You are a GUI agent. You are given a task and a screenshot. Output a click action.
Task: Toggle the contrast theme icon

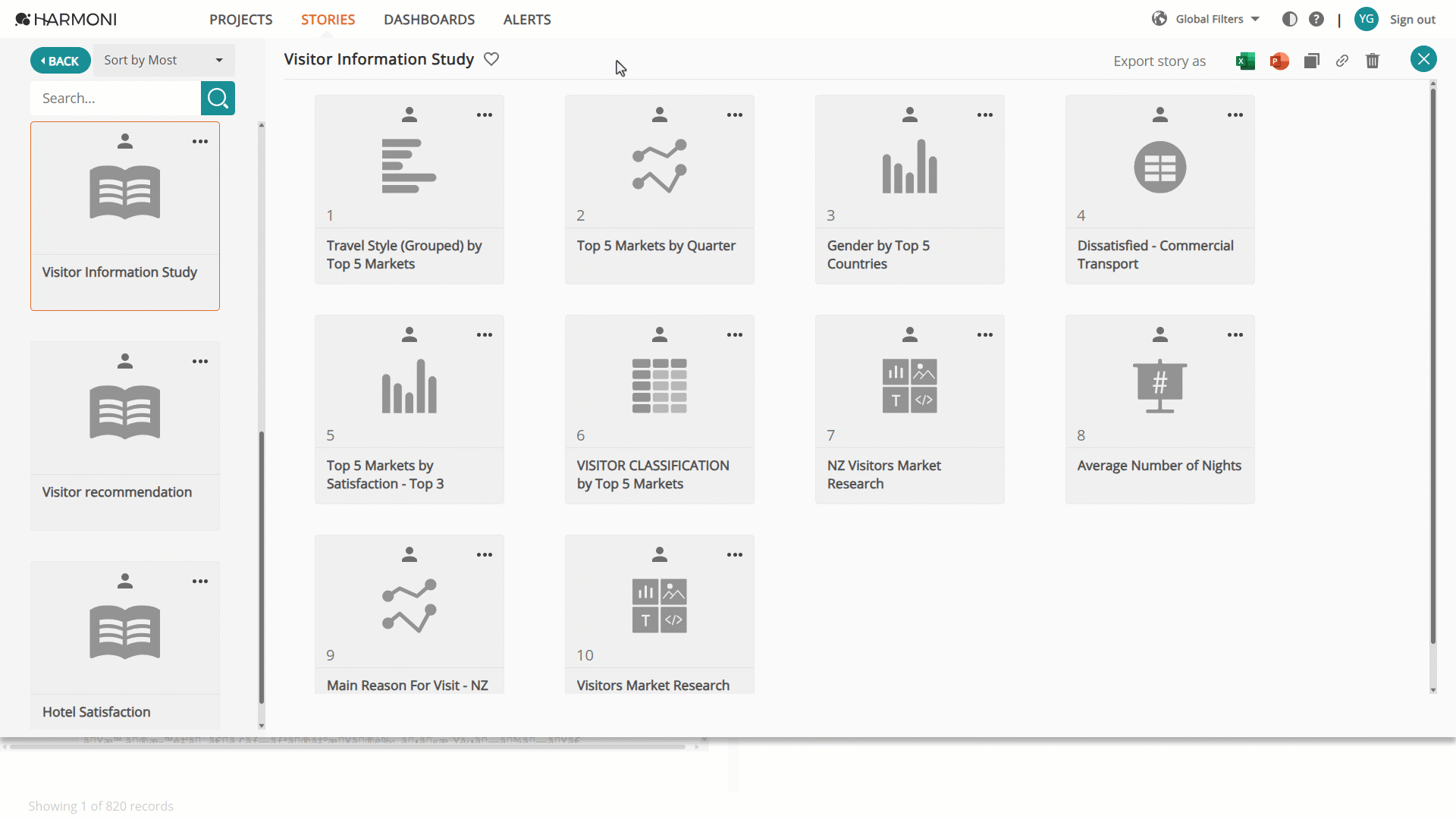pos(1290,19)
